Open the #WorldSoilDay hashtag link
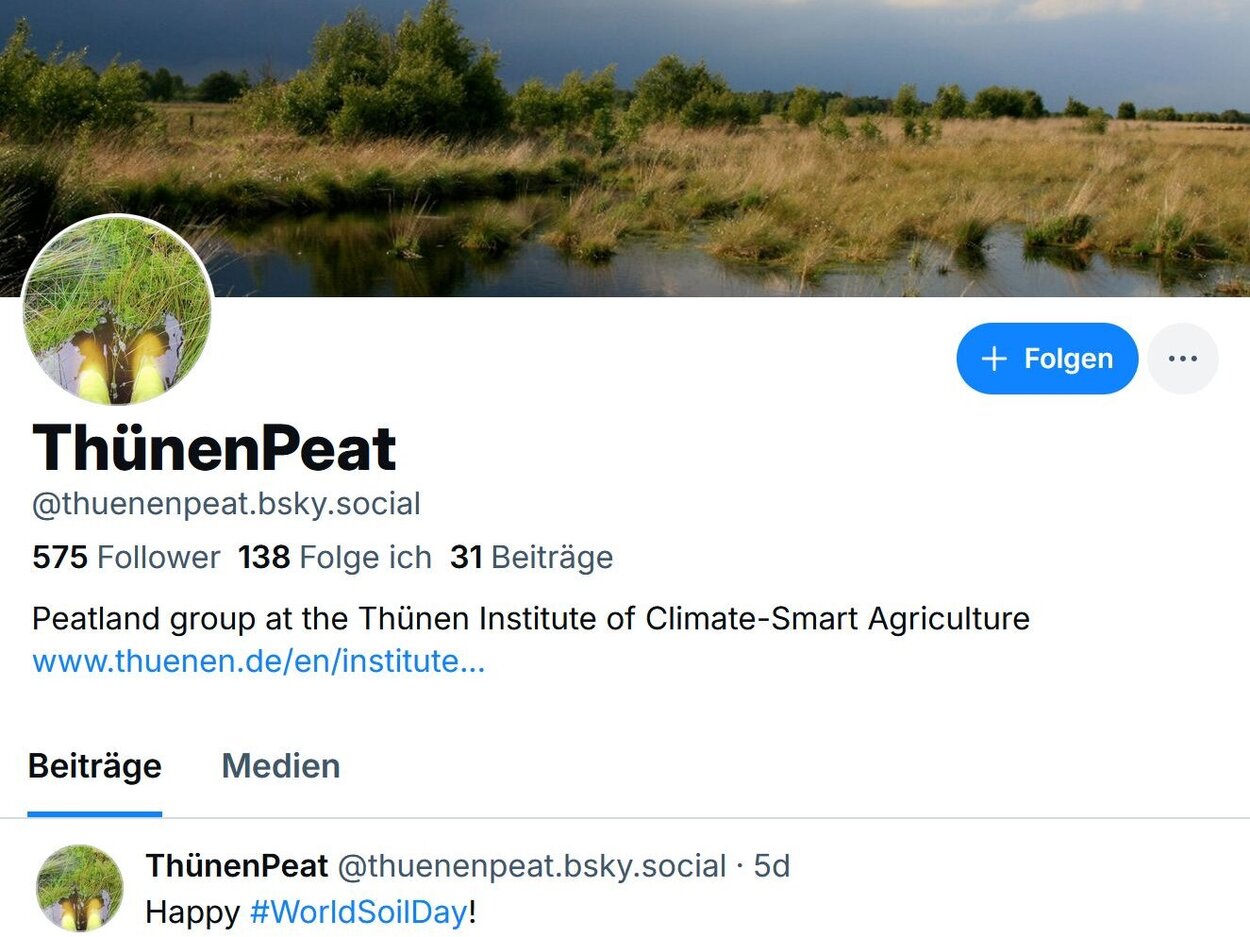 tap(357, 912)
